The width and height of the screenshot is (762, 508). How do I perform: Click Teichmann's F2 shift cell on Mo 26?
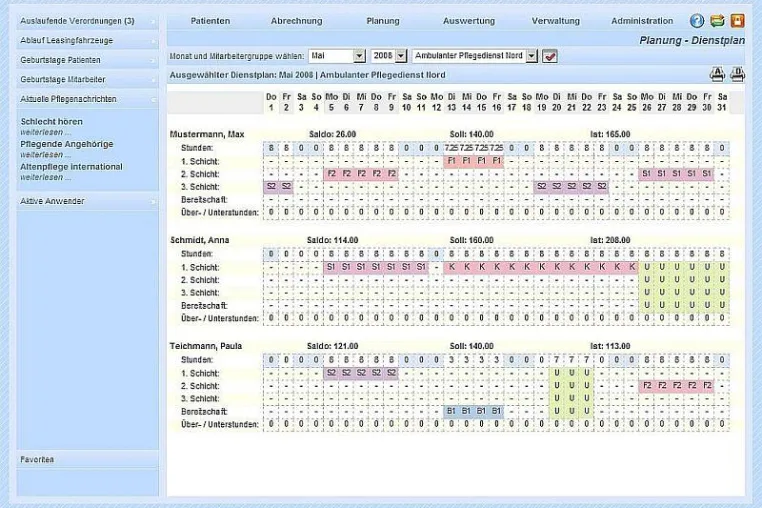pyautogui.click(x=647, y=385)
